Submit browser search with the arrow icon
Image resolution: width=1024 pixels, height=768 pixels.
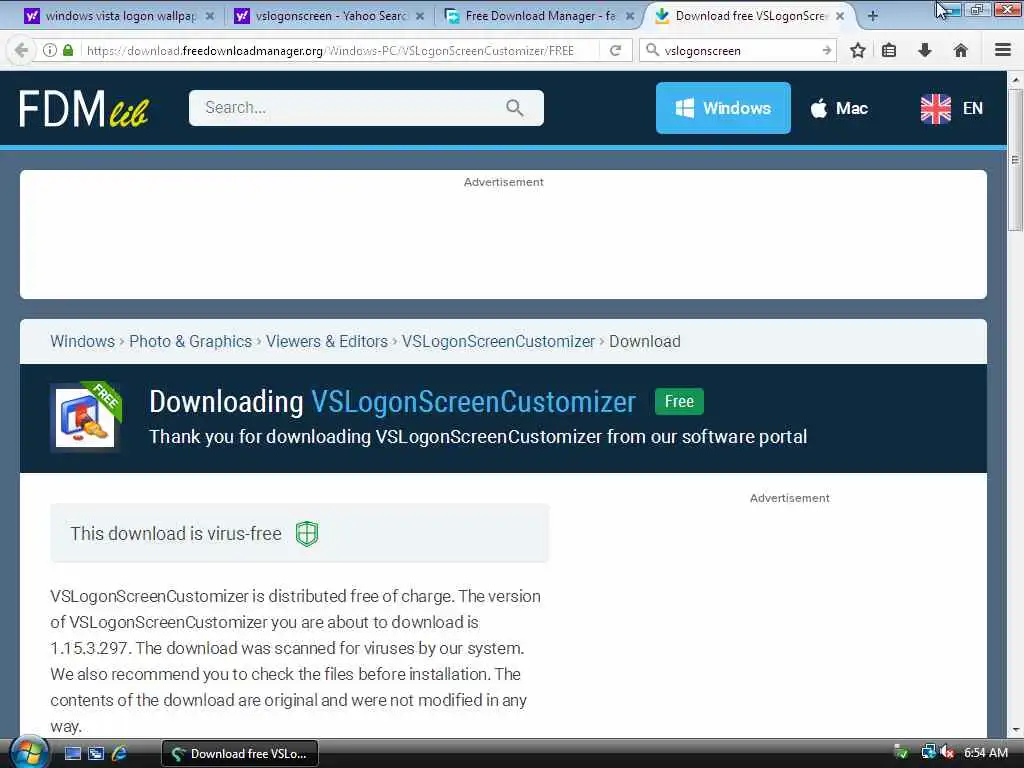click(x=826, y=50)
